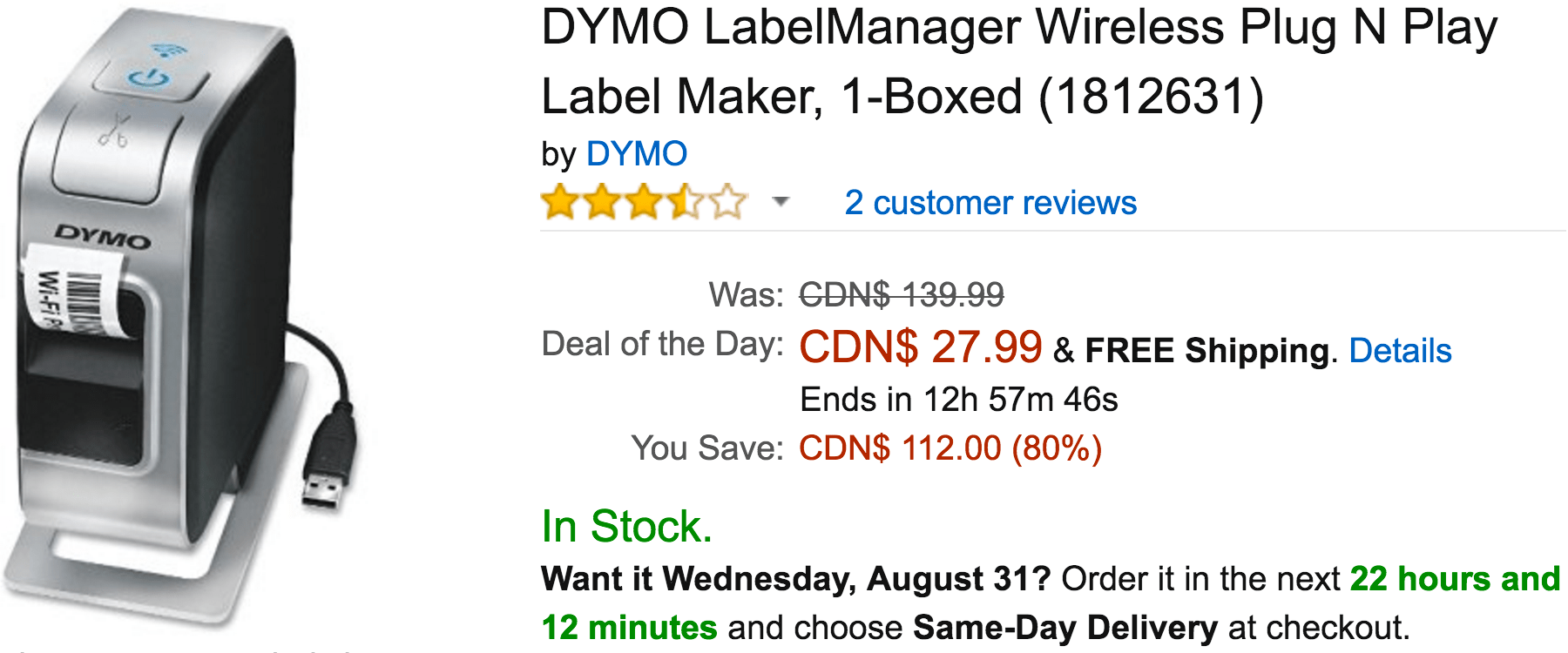Click the crossed-out CDN$ 139.99 price
The image size is (1568, 653).
click(902, 294)
